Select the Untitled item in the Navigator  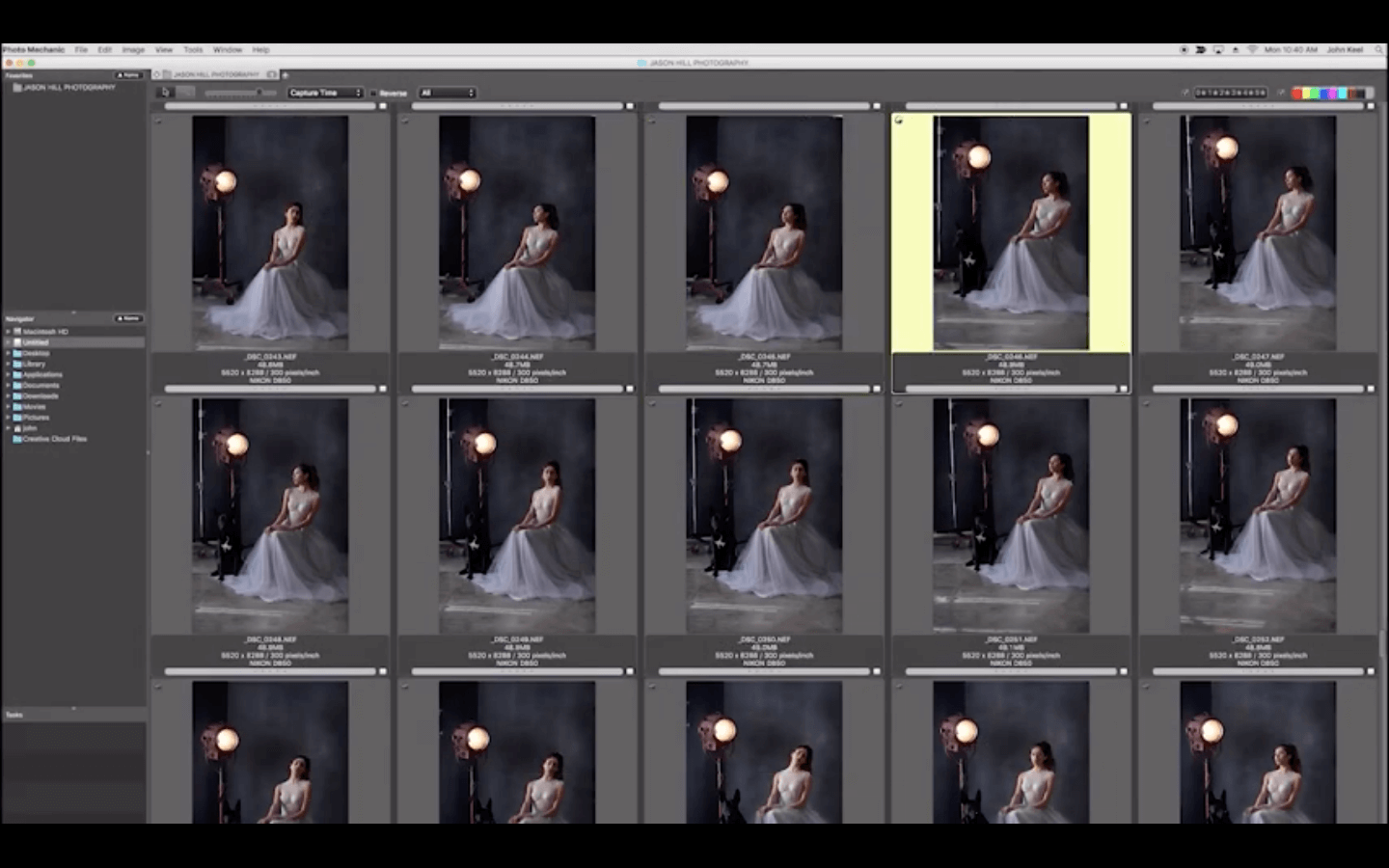click(39, 341)
